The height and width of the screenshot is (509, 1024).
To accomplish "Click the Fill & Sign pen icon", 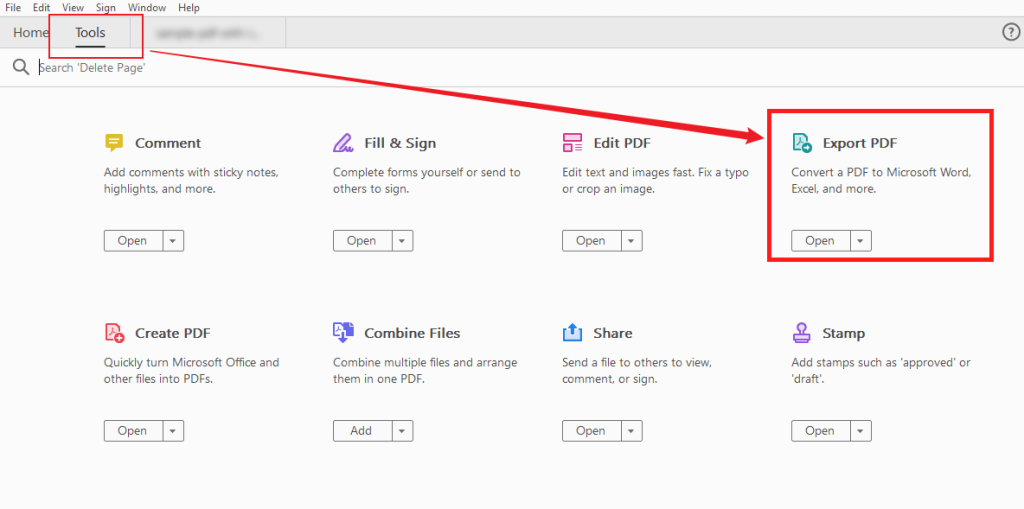I will (x=343, y=142).
